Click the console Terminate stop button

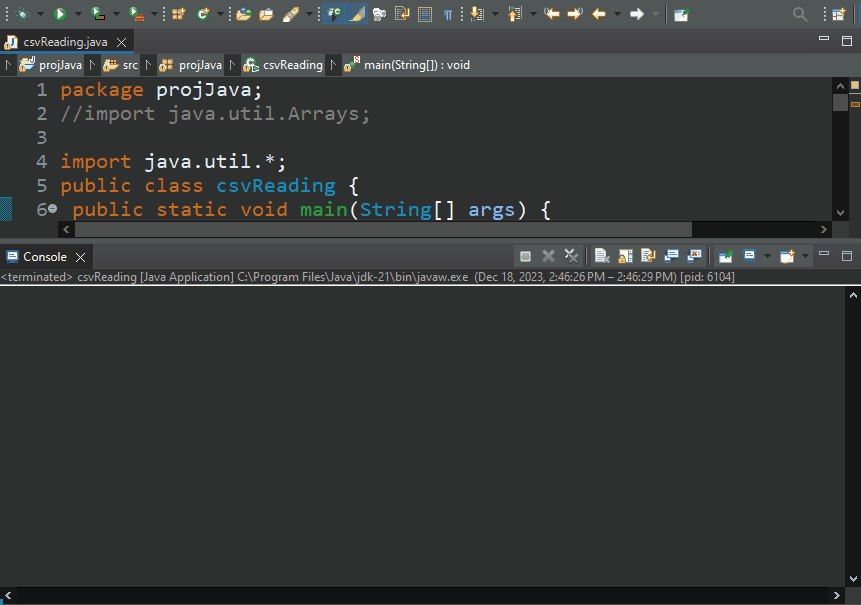click(525, 256)
